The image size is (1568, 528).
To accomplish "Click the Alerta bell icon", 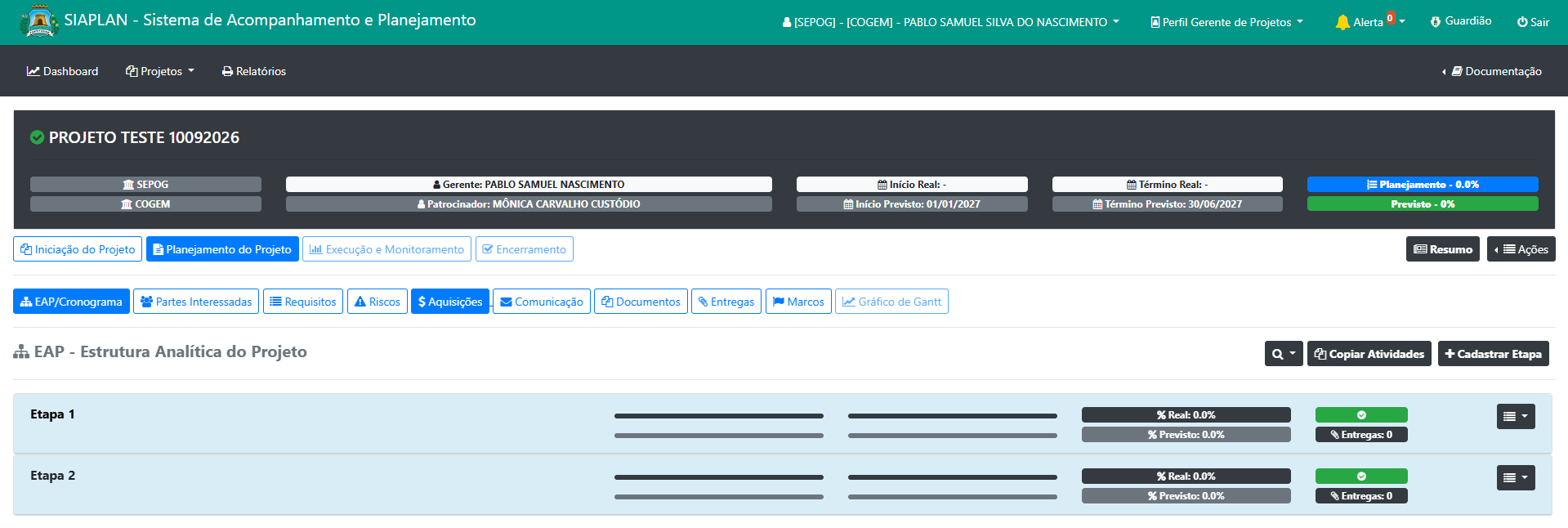I will 1342,22.
